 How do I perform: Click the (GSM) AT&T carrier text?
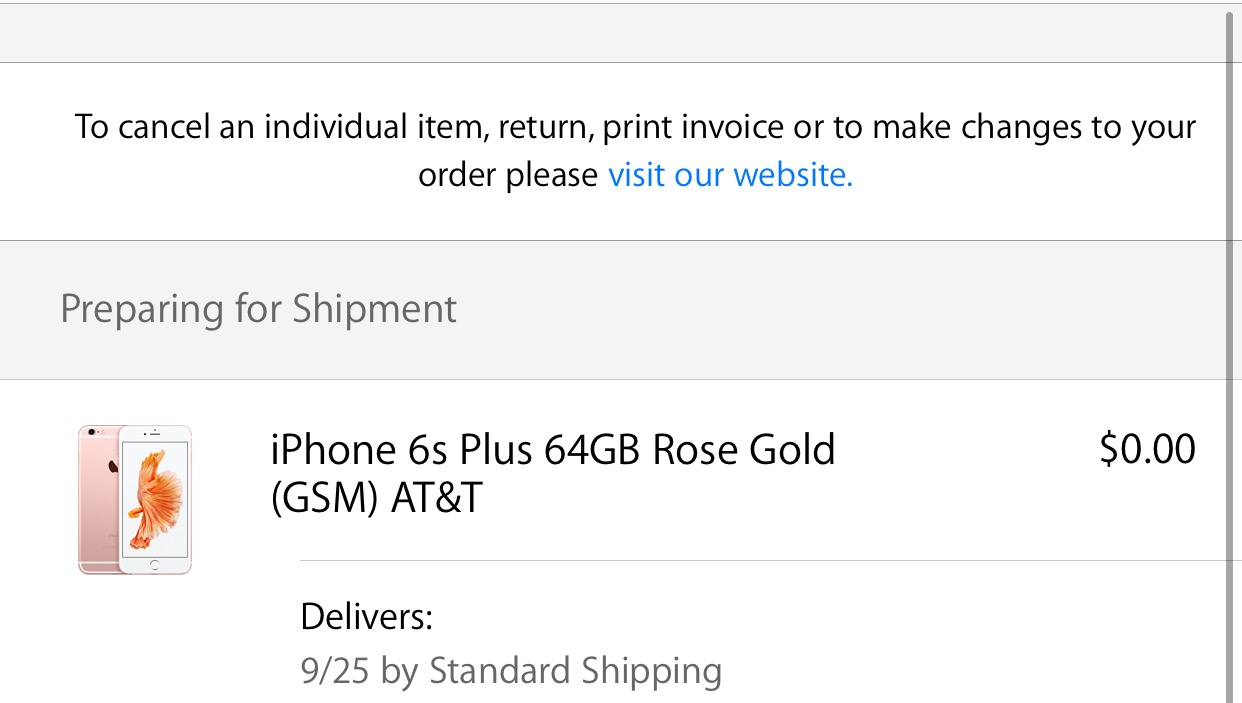377,499
